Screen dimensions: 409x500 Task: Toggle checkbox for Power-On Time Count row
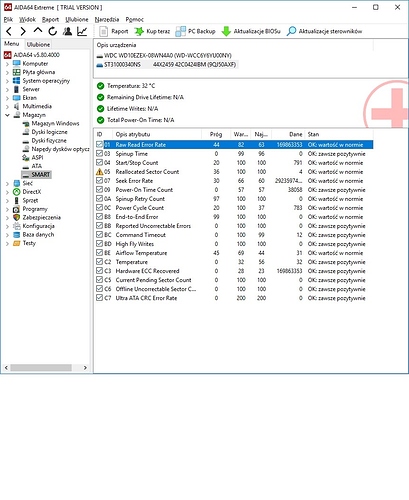point(99,189)
